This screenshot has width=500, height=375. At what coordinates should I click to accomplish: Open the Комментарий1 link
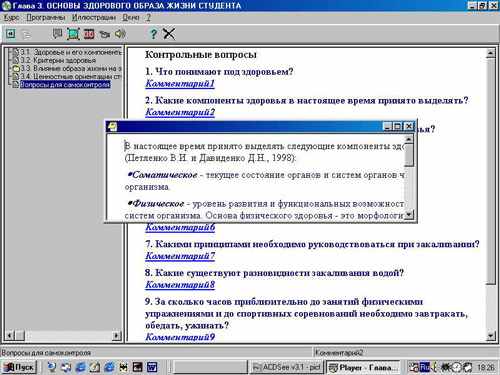tap(180, 83)
